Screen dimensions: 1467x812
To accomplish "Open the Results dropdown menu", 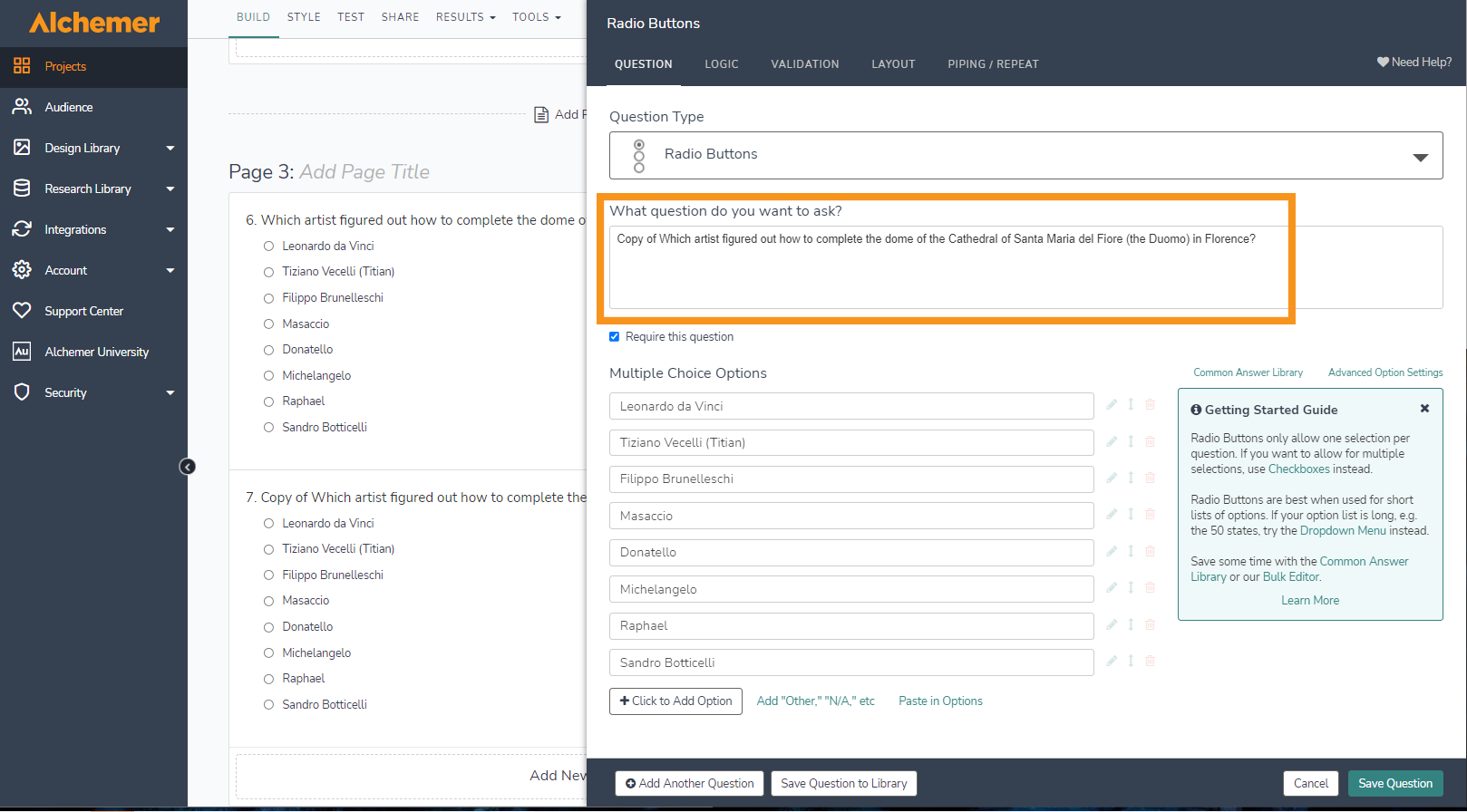I will click(x=465, y=17).
